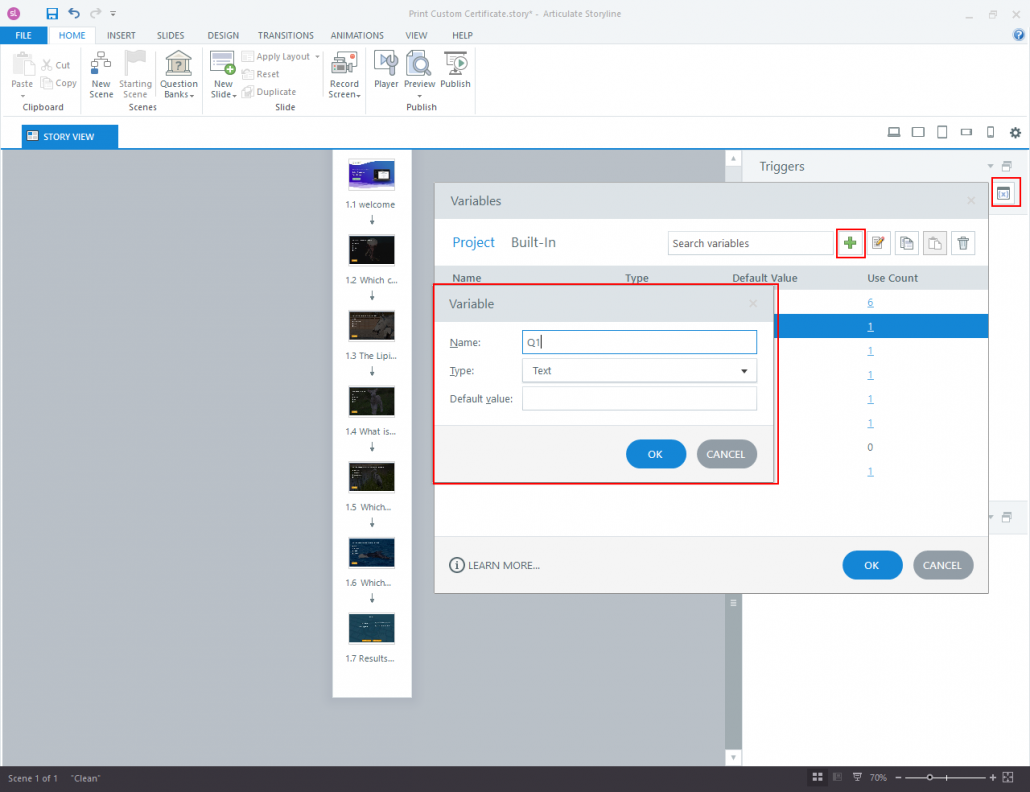The height and width of the screenshot is (792, 1030).
Task: Click the edit variable pencil icon
Action: click(878, 243)
